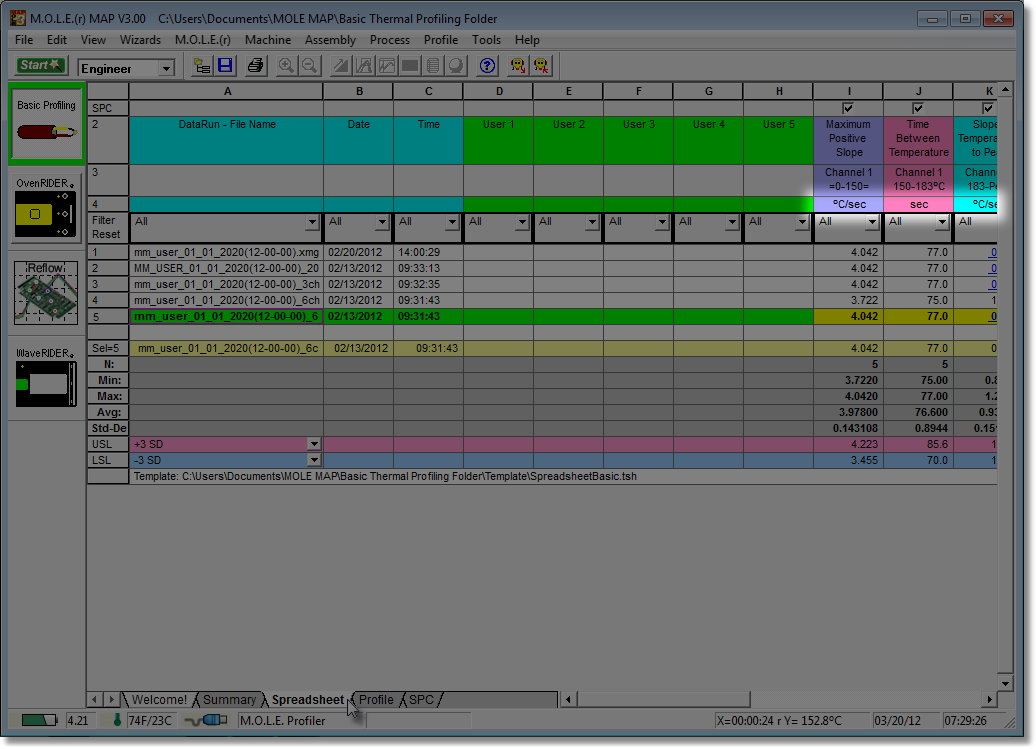Click the second MOLE mascot toolbar icon
This screenshot has width=1036, height=749.
[x=542, y=66]
